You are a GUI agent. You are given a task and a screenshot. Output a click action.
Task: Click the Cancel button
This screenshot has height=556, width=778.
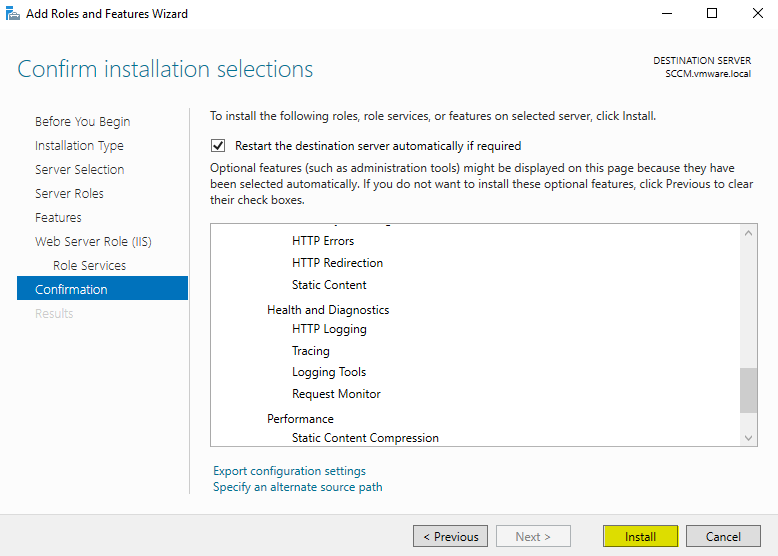(723, 536)
